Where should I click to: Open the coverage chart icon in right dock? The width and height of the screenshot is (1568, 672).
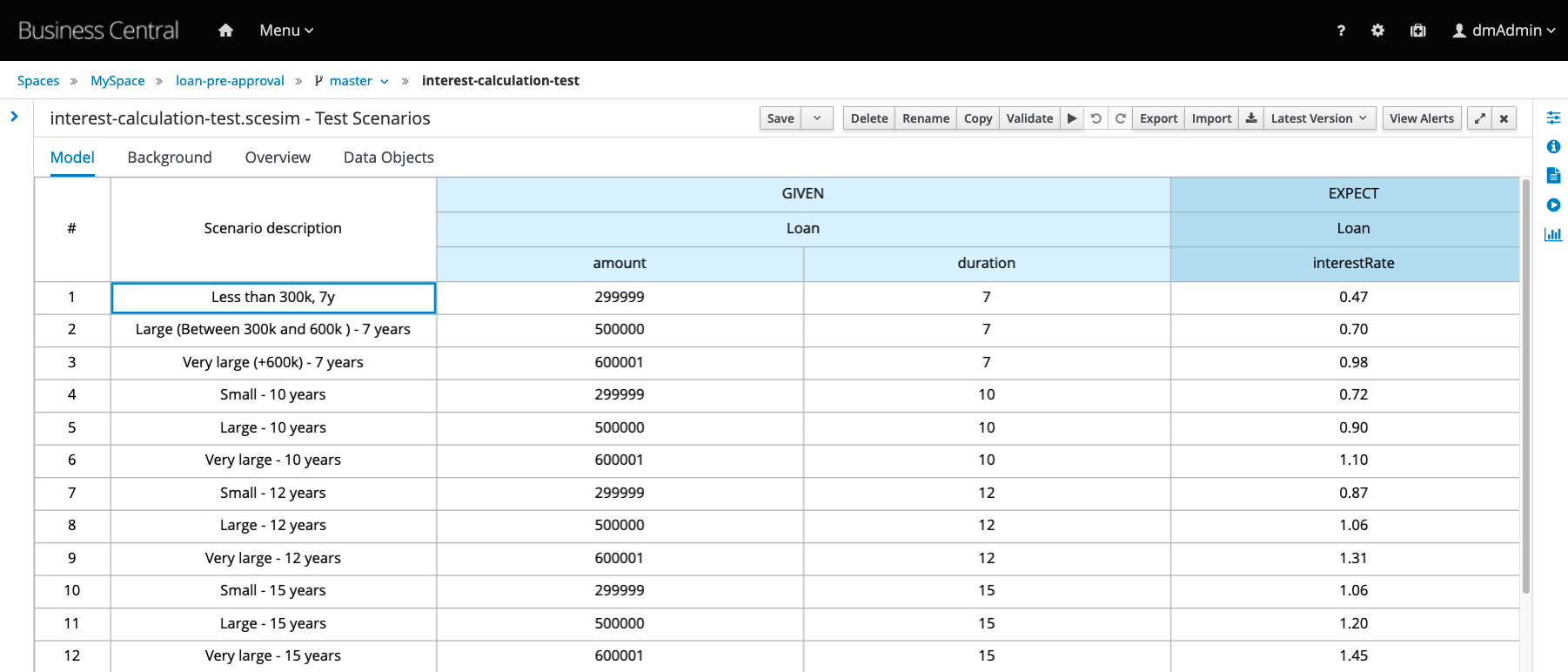(x=1553, y=234)
